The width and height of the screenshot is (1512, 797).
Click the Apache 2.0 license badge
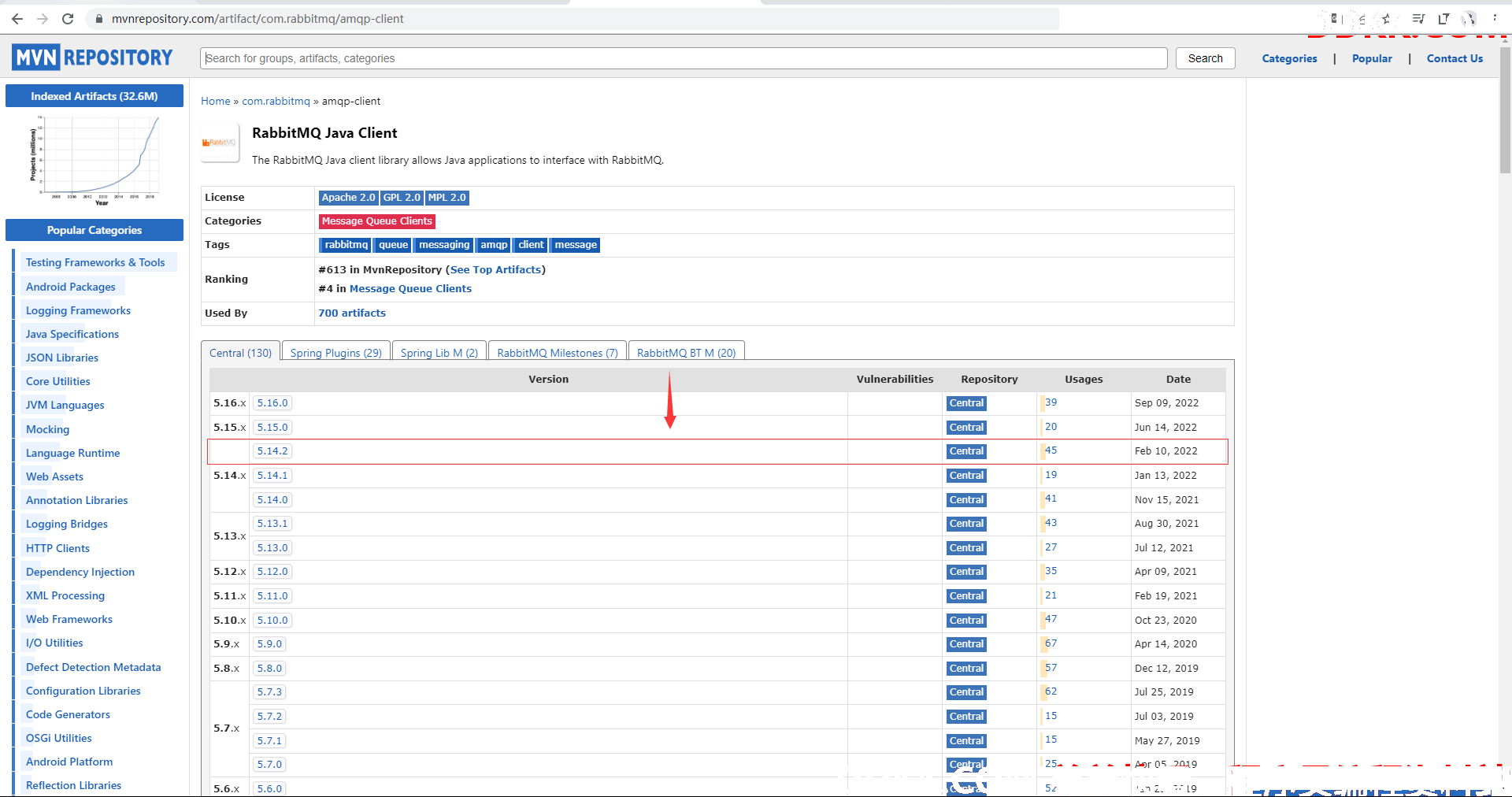coord(348,198)
